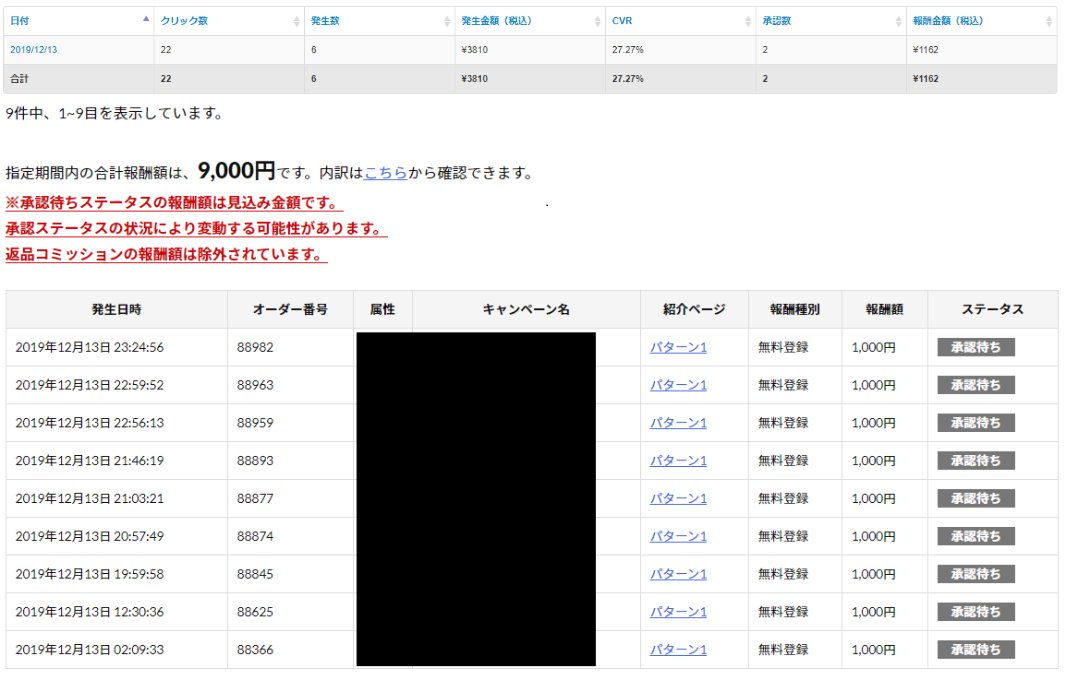Open パターン1 link for order 88845

(678, 574)
